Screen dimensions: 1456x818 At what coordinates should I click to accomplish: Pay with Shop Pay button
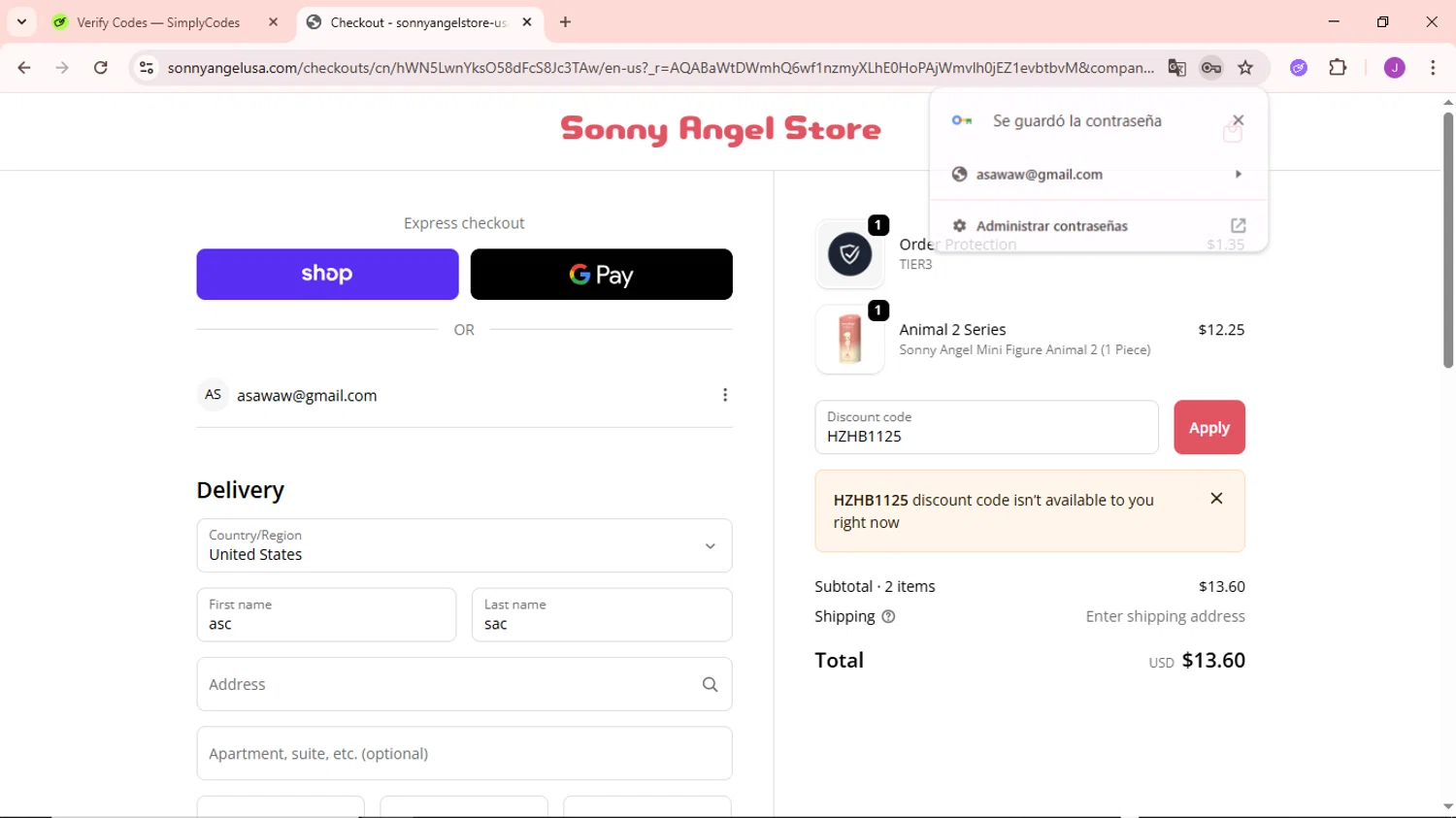tap(327, 275)
